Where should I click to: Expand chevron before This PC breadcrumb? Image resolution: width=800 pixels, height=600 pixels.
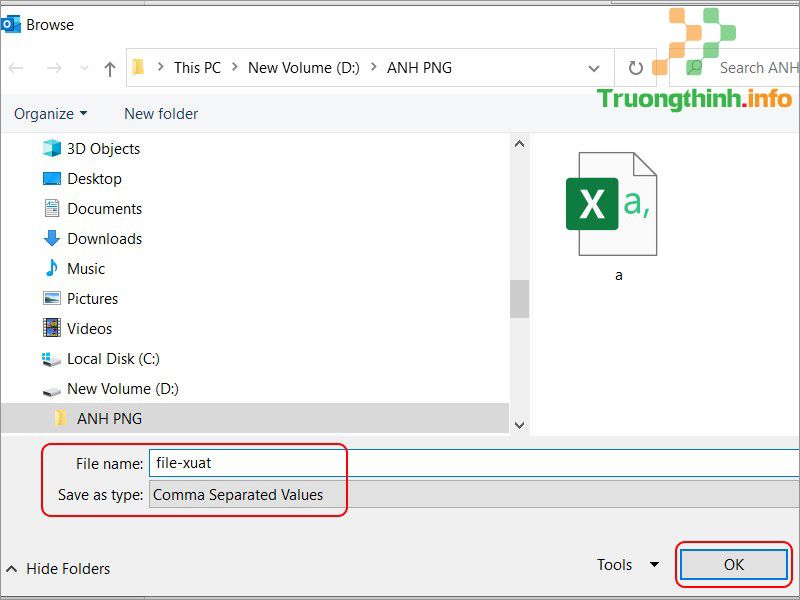pyautogui.click(x=161, y=67)
